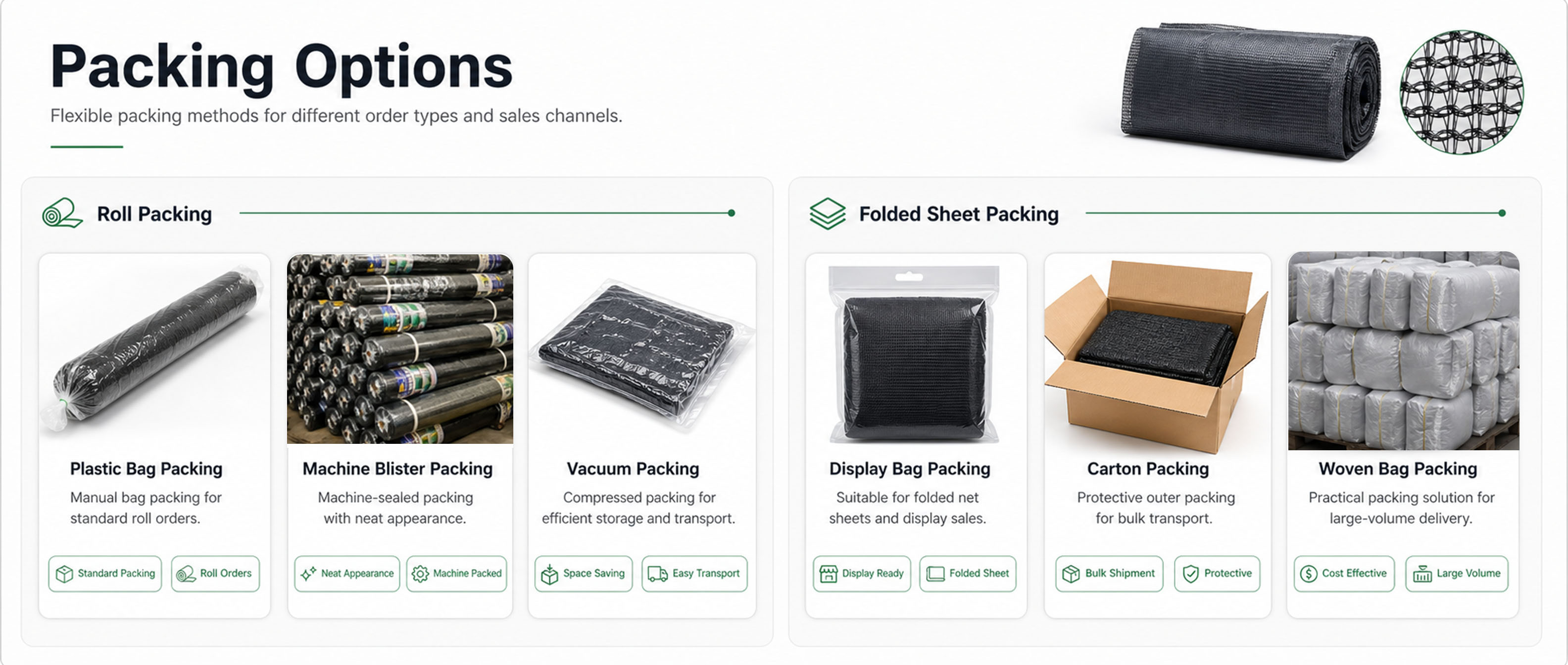The width and height of the screenshot is (1568, 665).
Task: Select the Roll Orders tag
Action: [x=215, y=574]
